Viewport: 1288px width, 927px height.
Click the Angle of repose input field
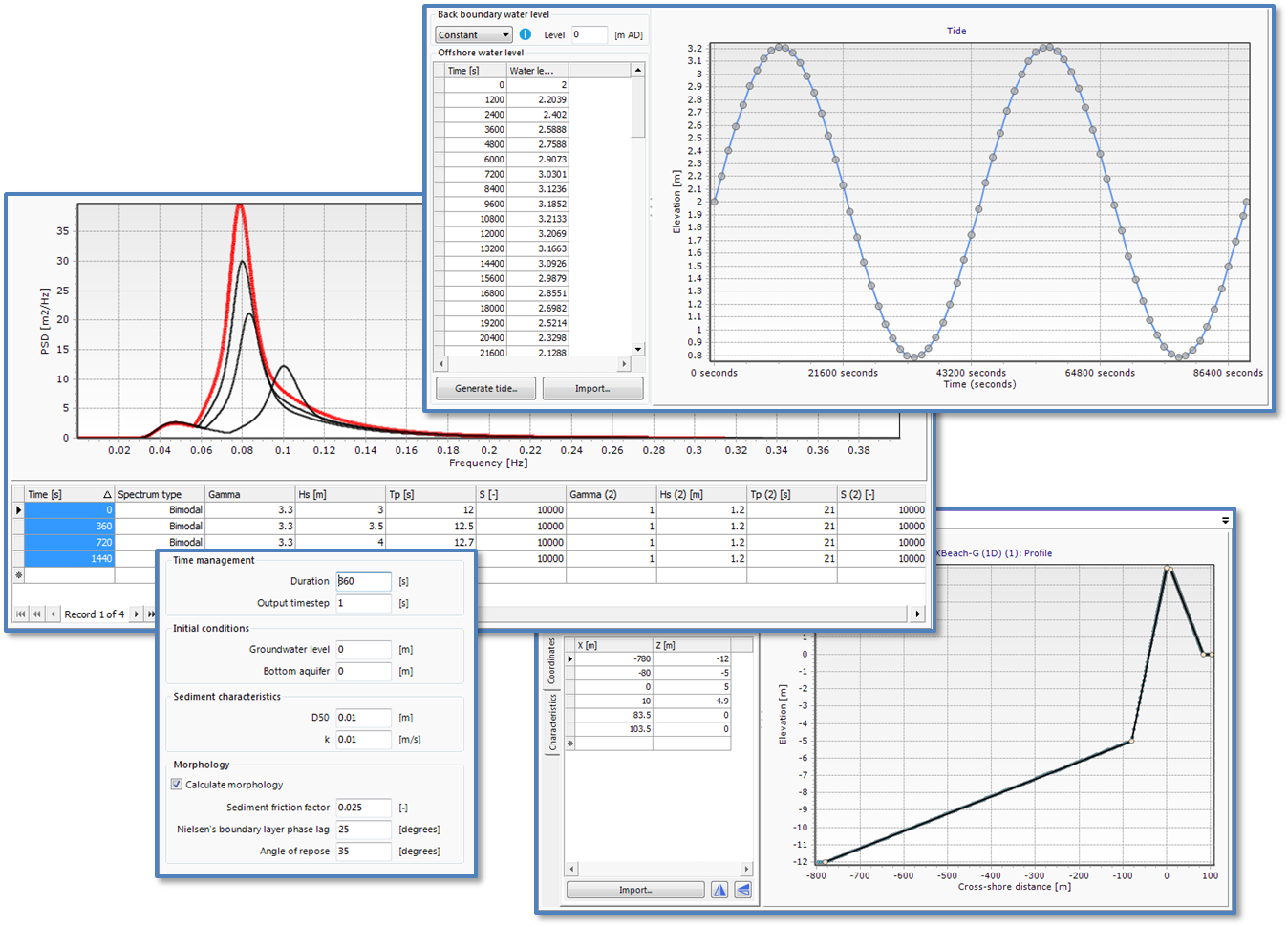(x=363, y=852)
